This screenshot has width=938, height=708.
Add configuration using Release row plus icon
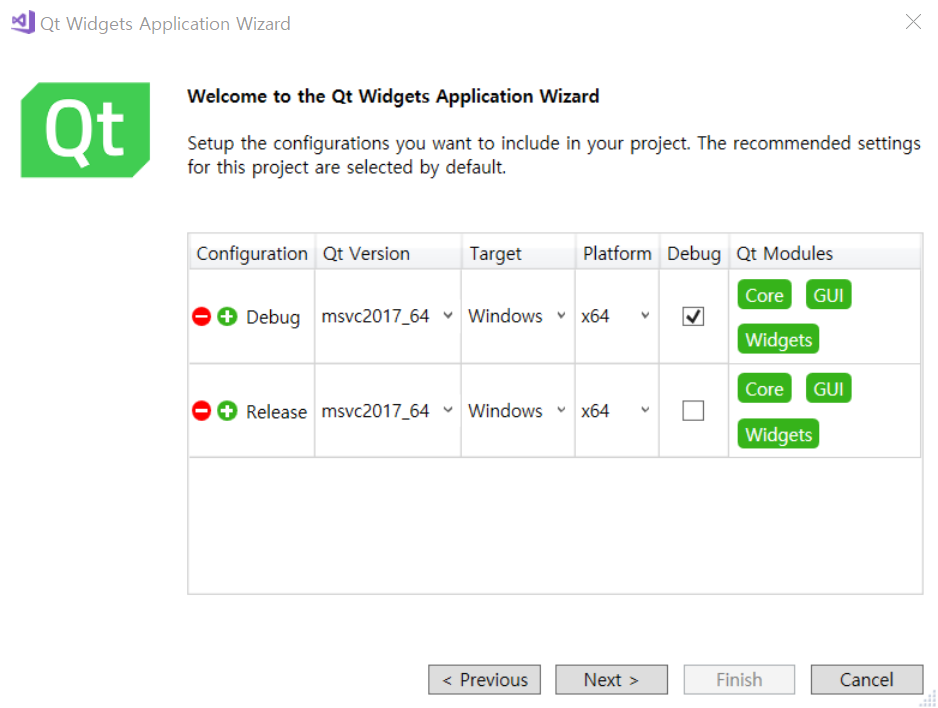click(227, 411)
